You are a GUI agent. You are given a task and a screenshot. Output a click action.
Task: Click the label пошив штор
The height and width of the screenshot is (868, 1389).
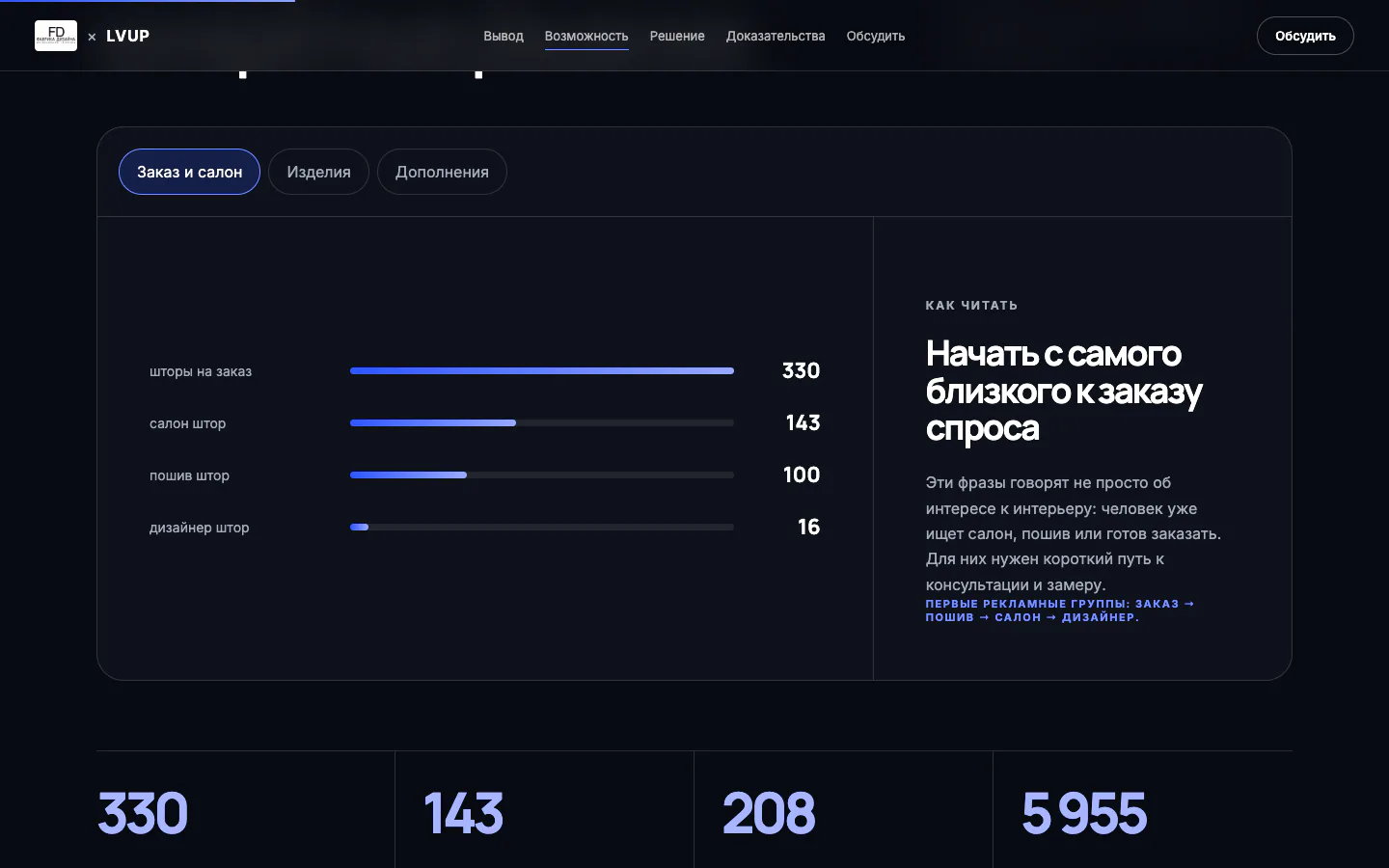pos(189,475)
